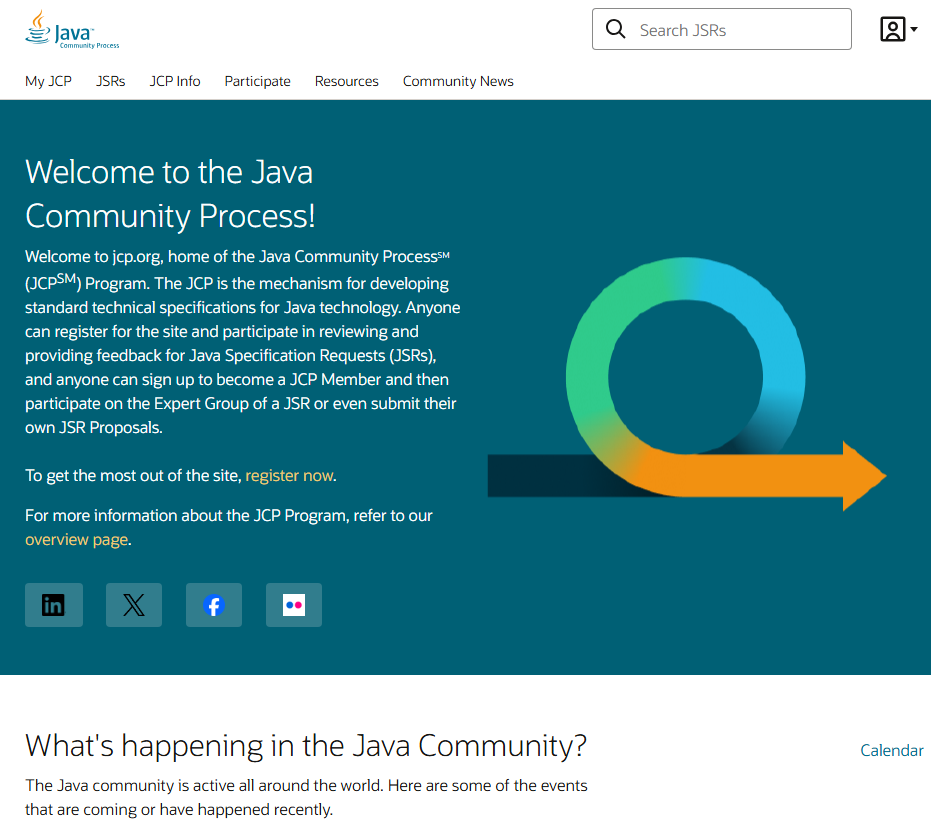Viewport: 931px width, 833px height.
Task: Follow the 'register now' link
Action: pos(289,476)
